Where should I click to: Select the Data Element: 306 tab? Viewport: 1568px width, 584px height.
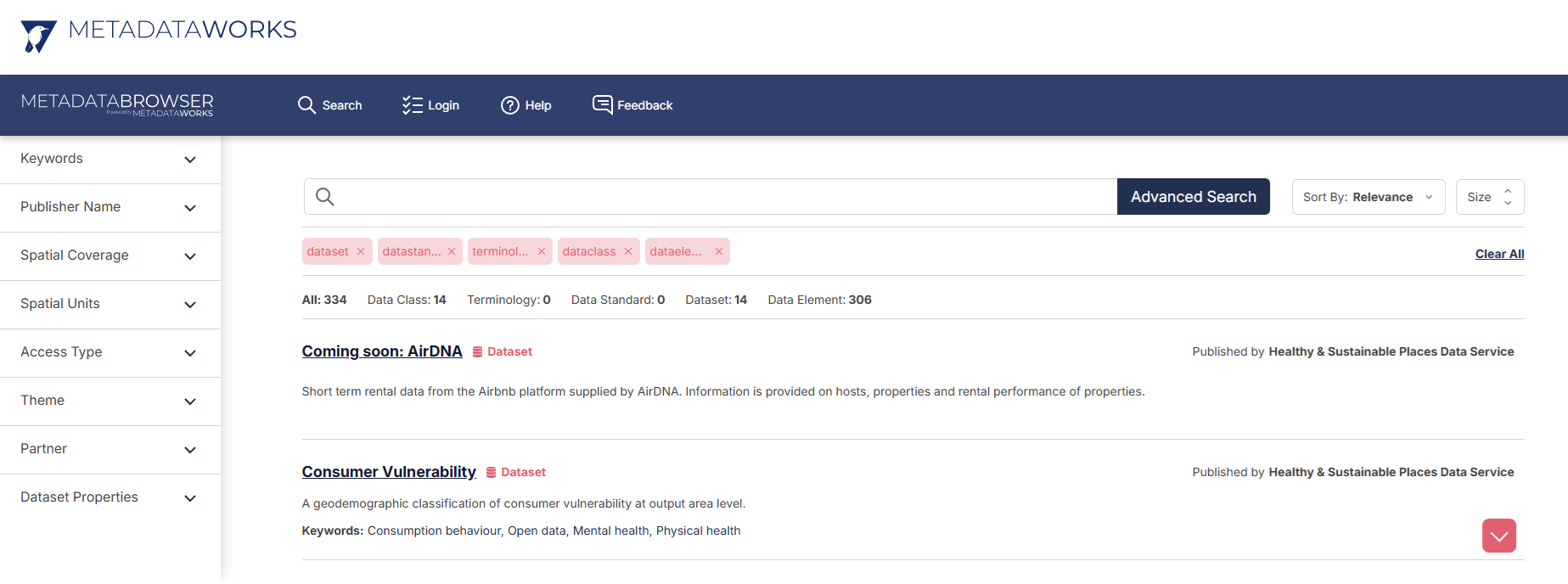pyautogui.click(x=820, y=300)
